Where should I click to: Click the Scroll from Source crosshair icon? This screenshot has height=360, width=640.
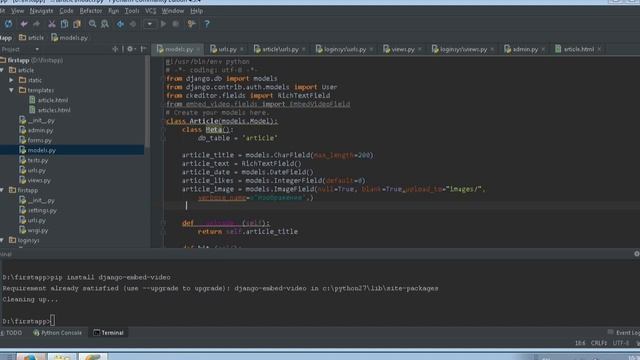pyautogui.click(x=116, y=49)
